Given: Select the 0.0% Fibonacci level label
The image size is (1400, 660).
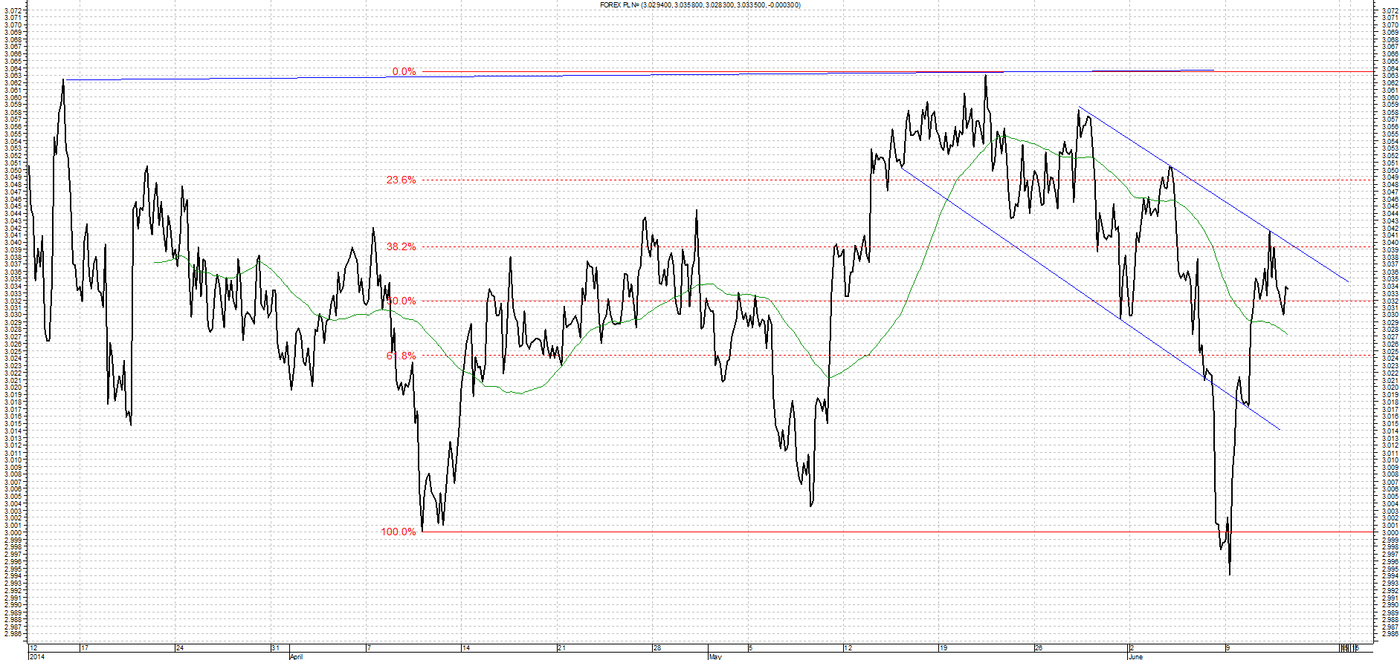Looking at the screenshot, I should (x=403, y=72).
